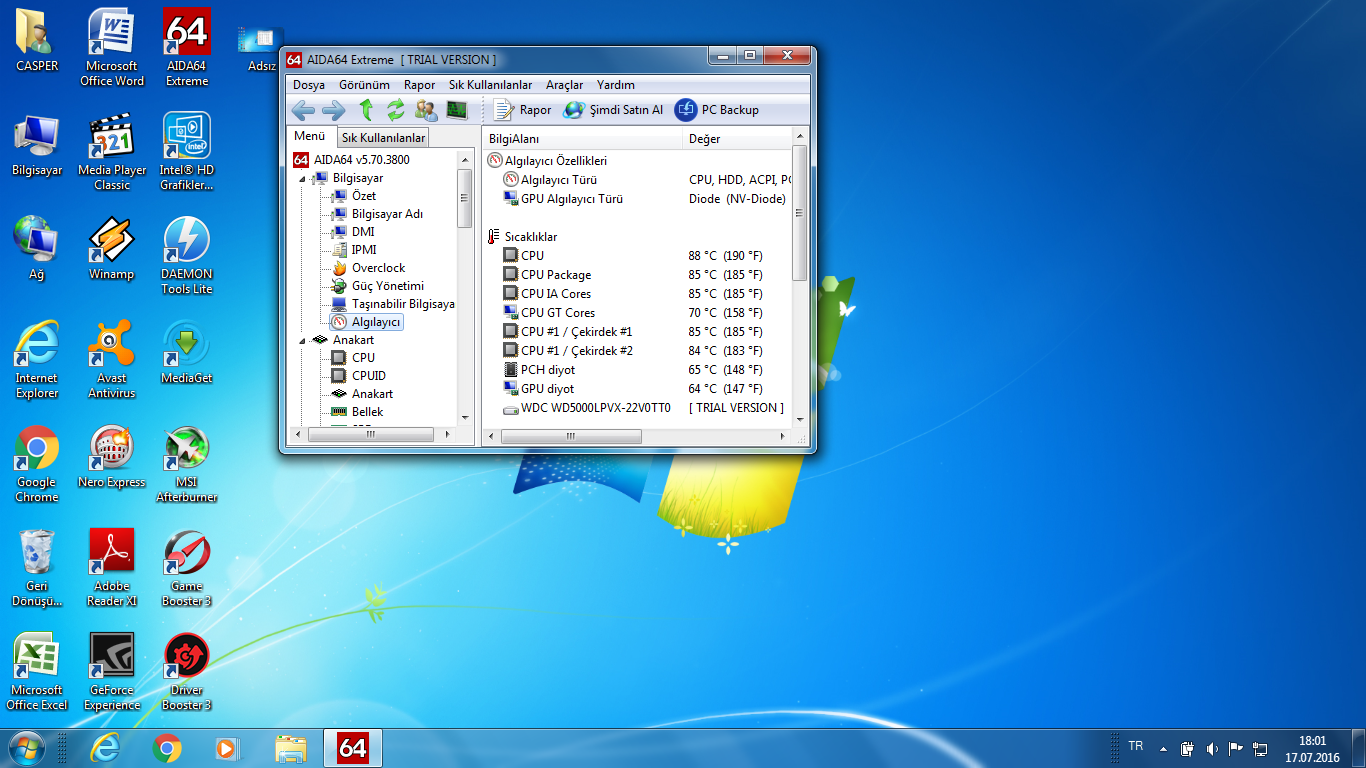Select CPU under Anakart tree
The height and width of the screenshot is (768, 1366).
(353, 357)
